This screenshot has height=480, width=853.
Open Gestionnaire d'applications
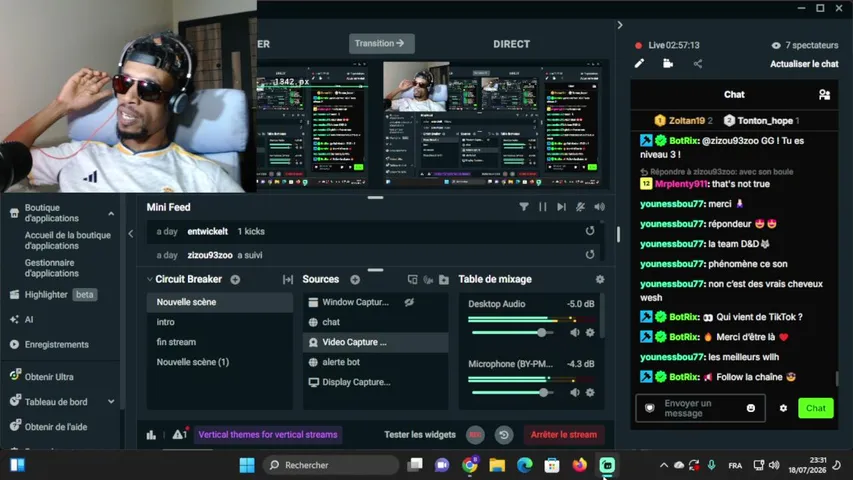click(x=52, y=268)
